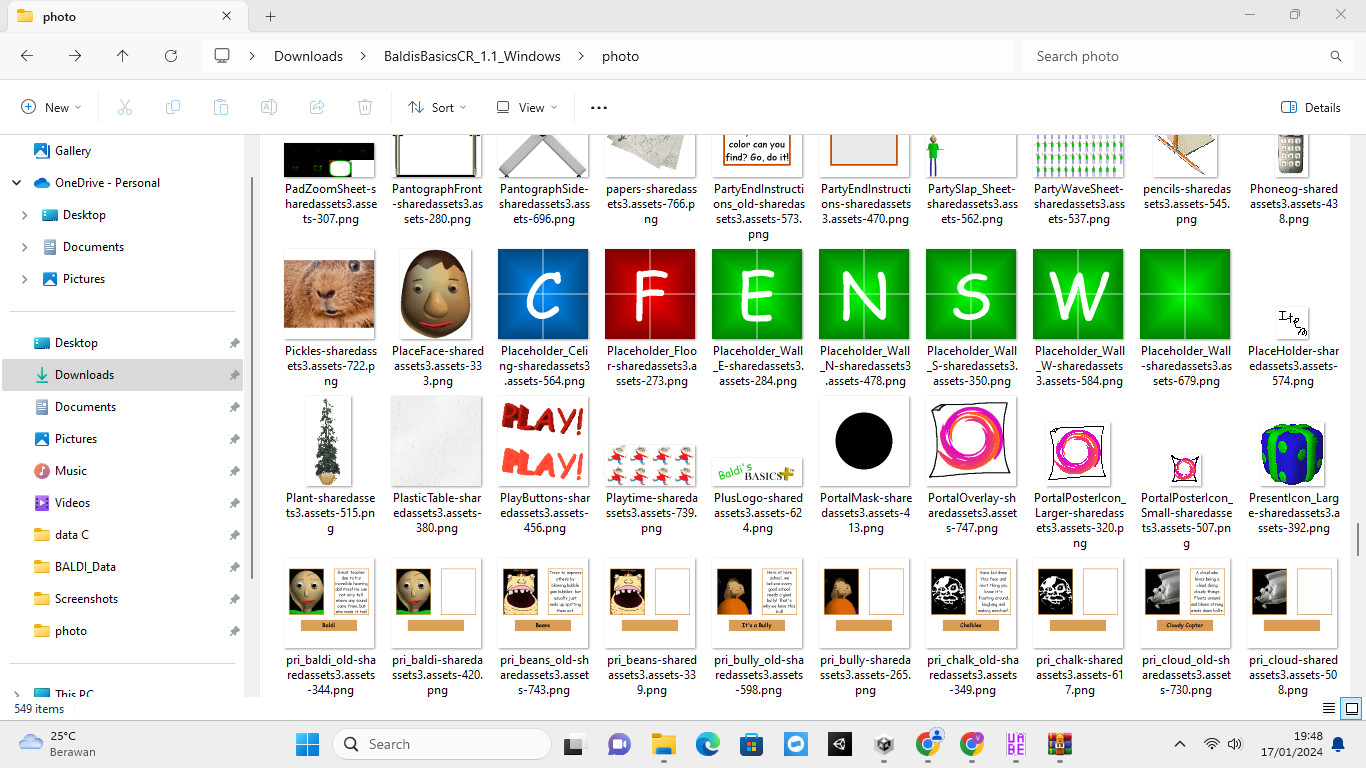The height and width of the screenshot is (768, 1366).
Task: Open the View dropdown menu
Action: pyautogui.click(x=527, y=107)
